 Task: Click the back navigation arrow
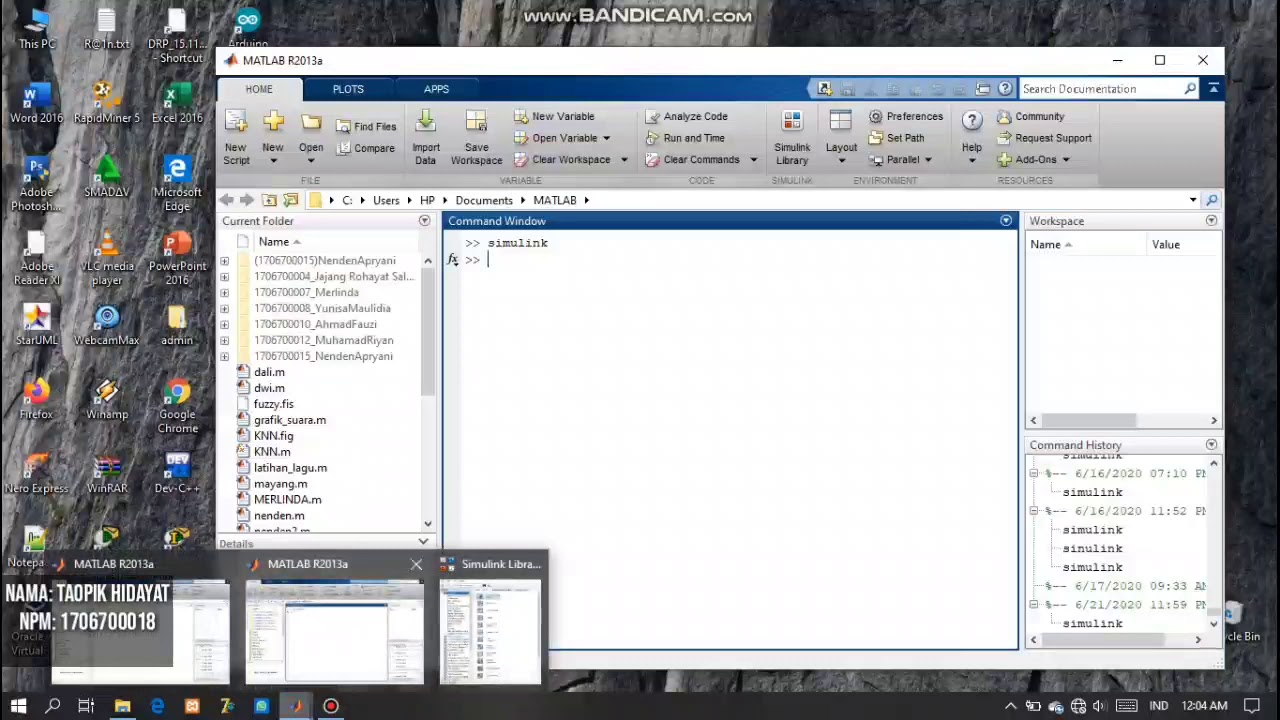(x=227, y=200)
